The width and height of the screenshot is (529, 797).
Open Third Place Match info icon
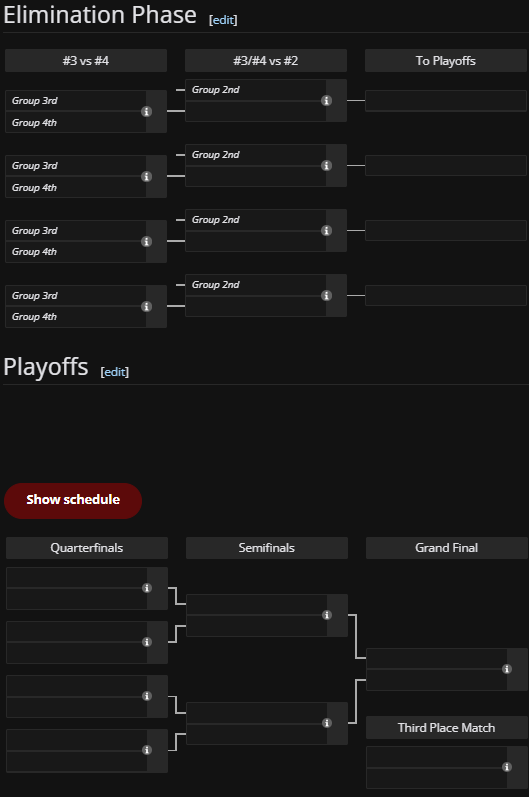click(x=507, y=767)
